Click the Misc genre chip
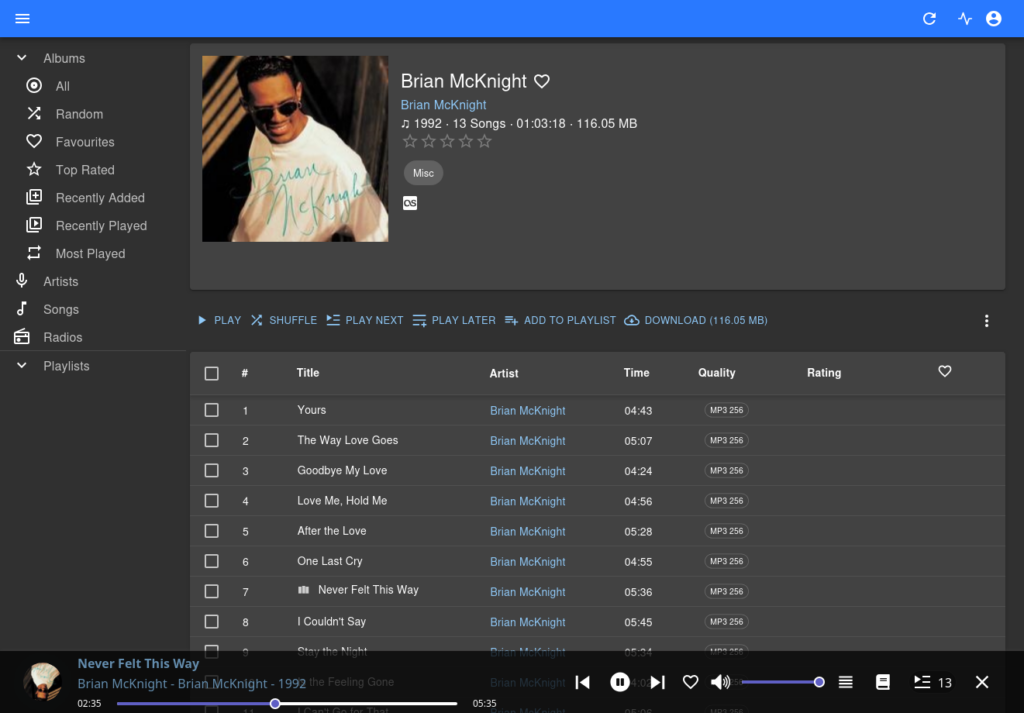Screen dimensions: 1024x713 pyautogui.click(x=423, y=173)
